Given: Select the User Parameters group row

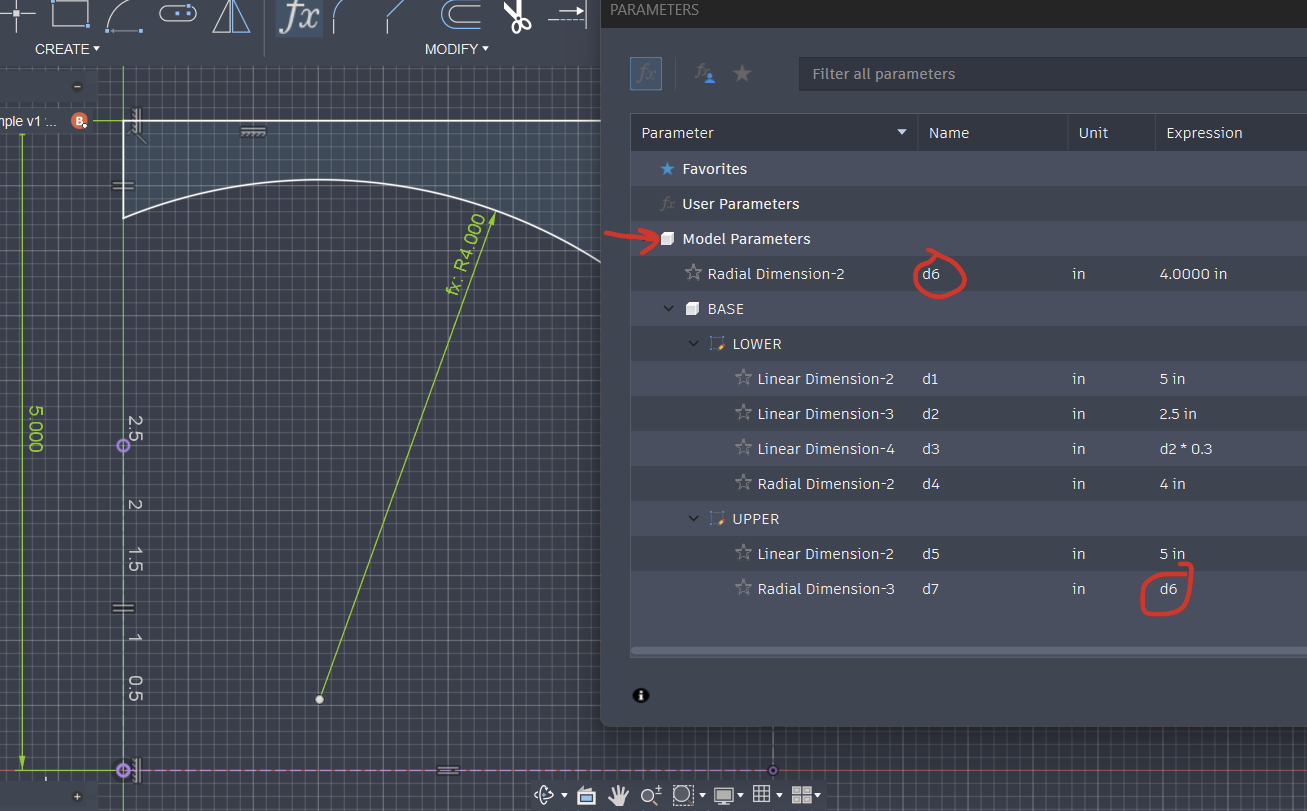Looking at the screenshot, I should 968,204.
